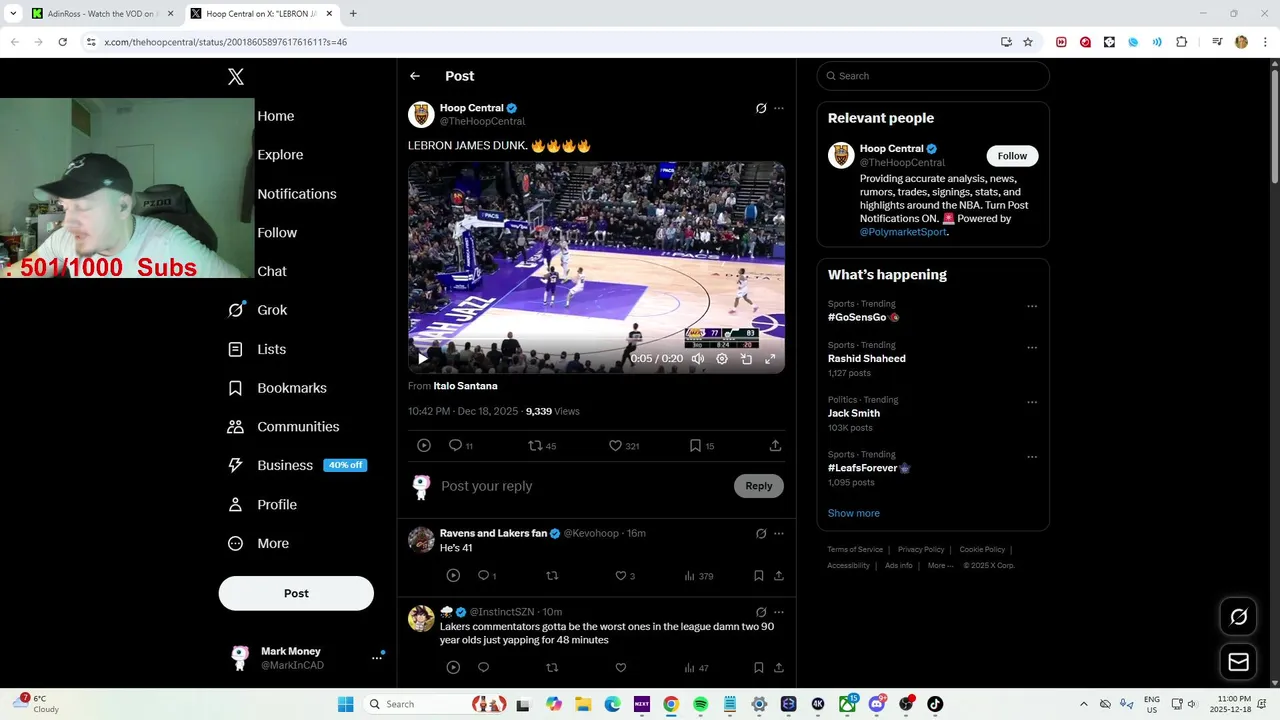Open floating Grok button
Screen dimensions: 1280x720
pyautogui.click(x=1239, y=617)
